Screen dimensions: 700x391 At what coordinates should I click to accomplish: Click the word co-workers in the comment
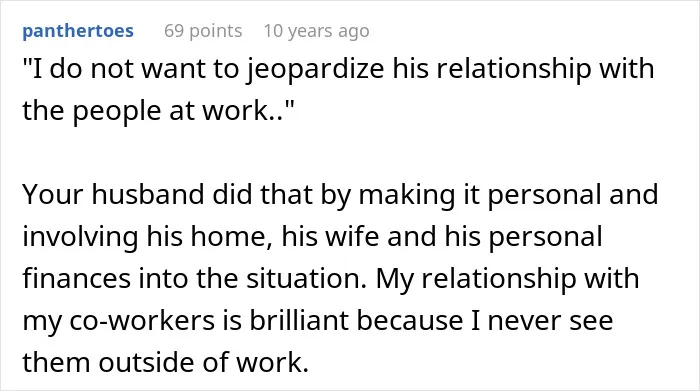pyautogui.click(x=142, y=320)
